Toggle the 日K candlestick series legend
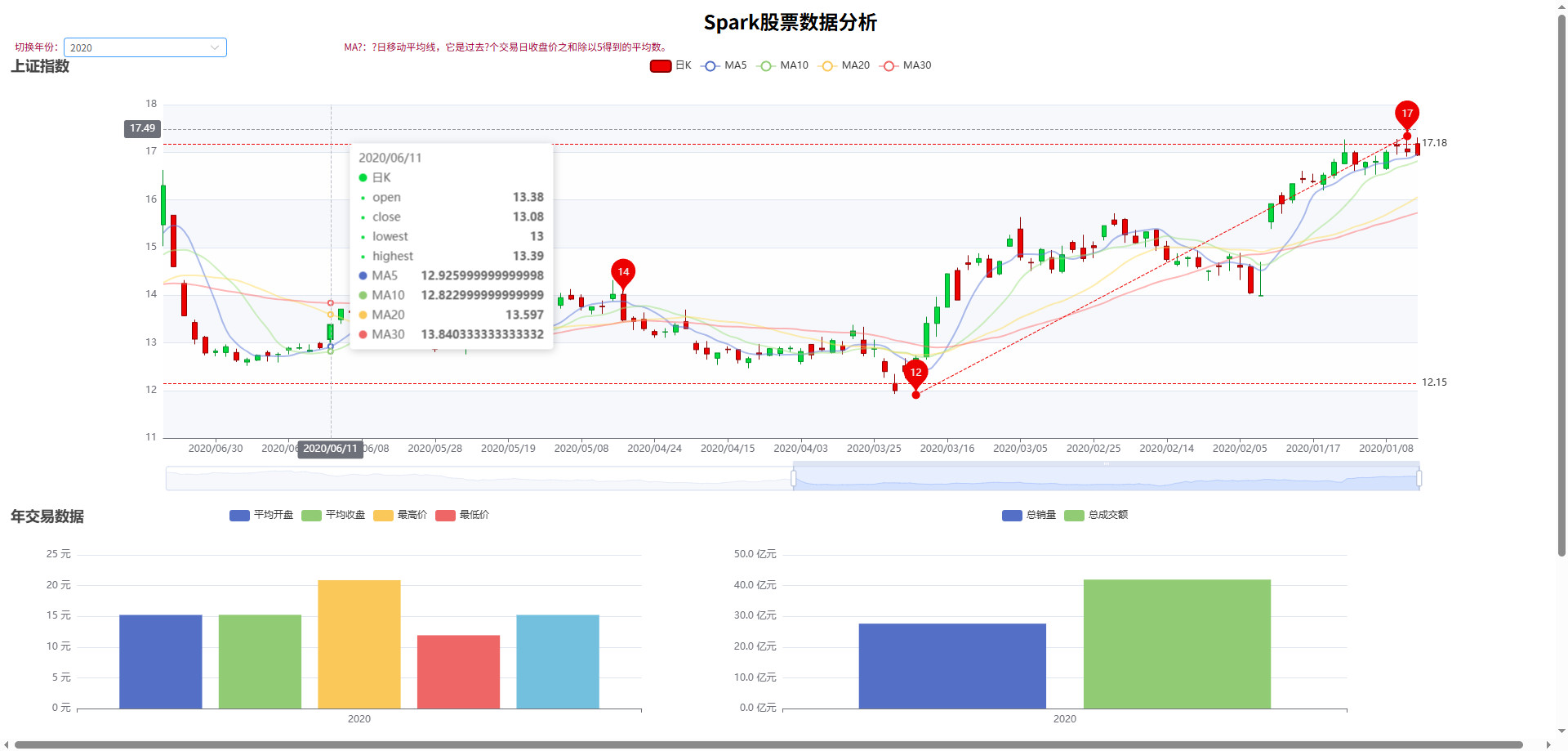 [x=670, y=65]
